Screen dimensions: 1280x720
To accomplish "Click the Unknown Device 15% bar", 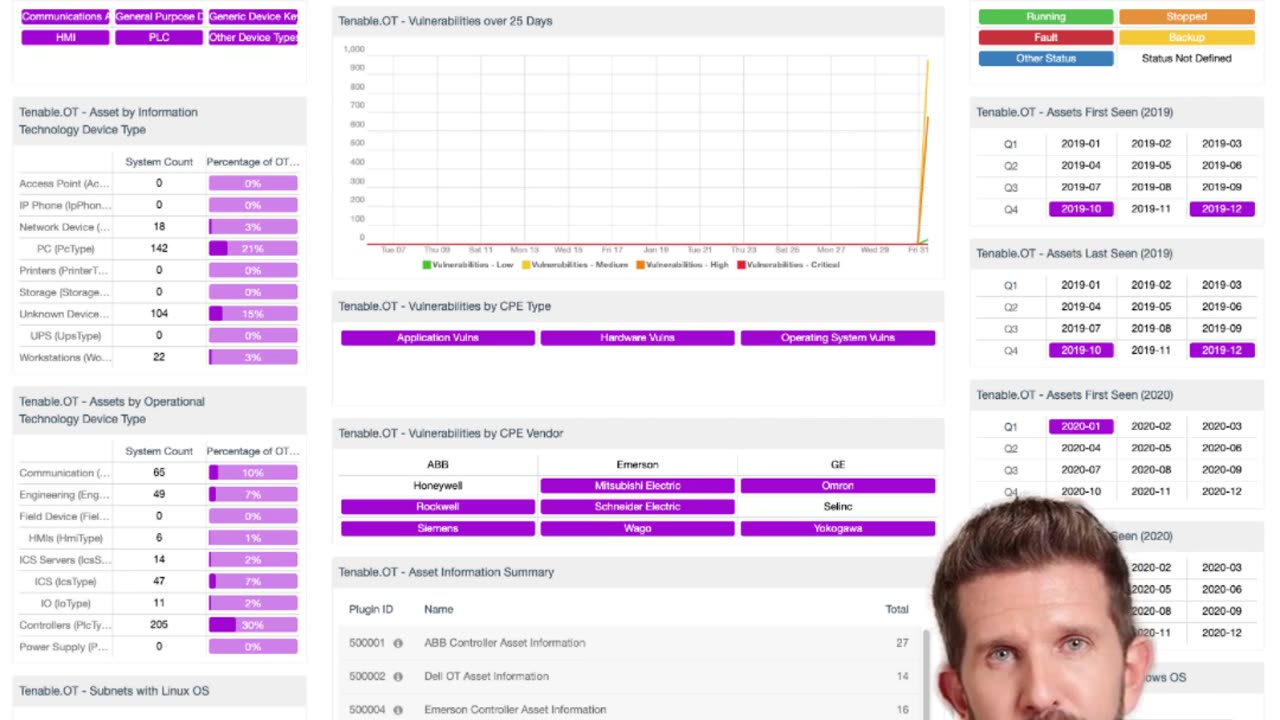I will click(253, 314).
